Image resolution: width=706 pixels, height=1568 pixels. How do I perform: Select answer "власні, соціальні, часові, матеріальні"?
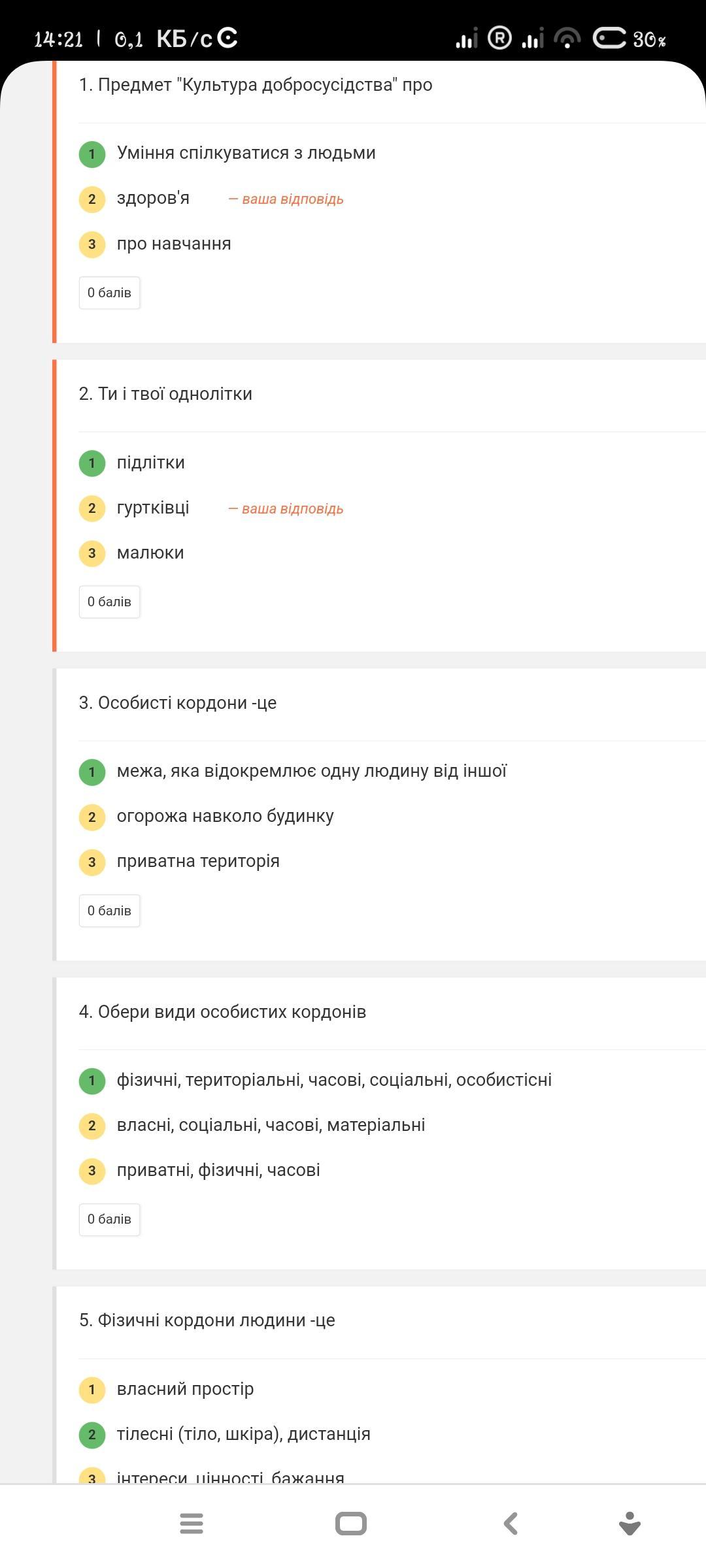point(271,1125)
